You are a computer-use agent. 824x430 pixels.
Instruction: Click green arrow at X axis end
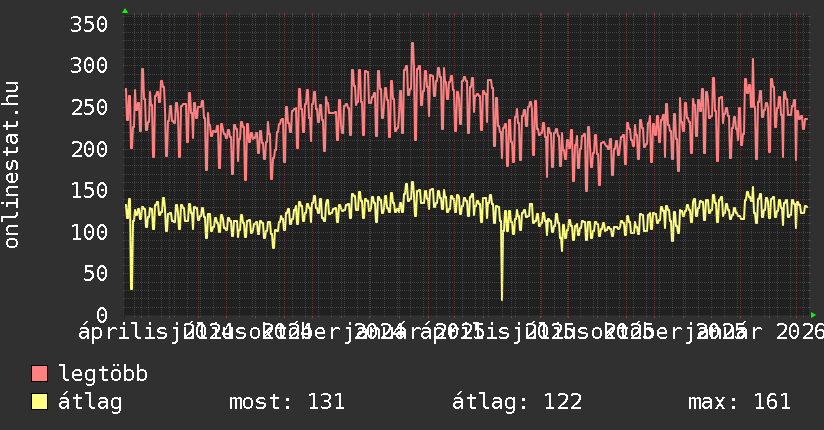(813, 314)
